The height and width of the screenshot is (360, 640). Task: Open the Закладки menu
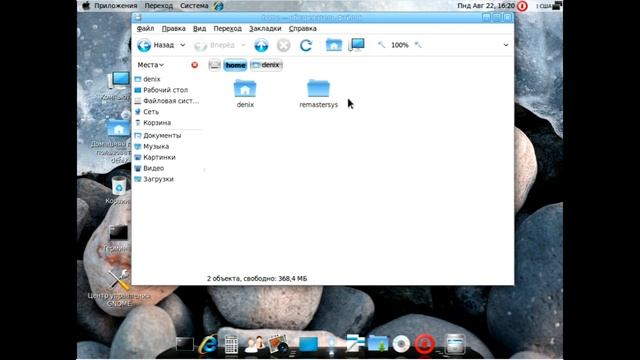tap(265, 29)
